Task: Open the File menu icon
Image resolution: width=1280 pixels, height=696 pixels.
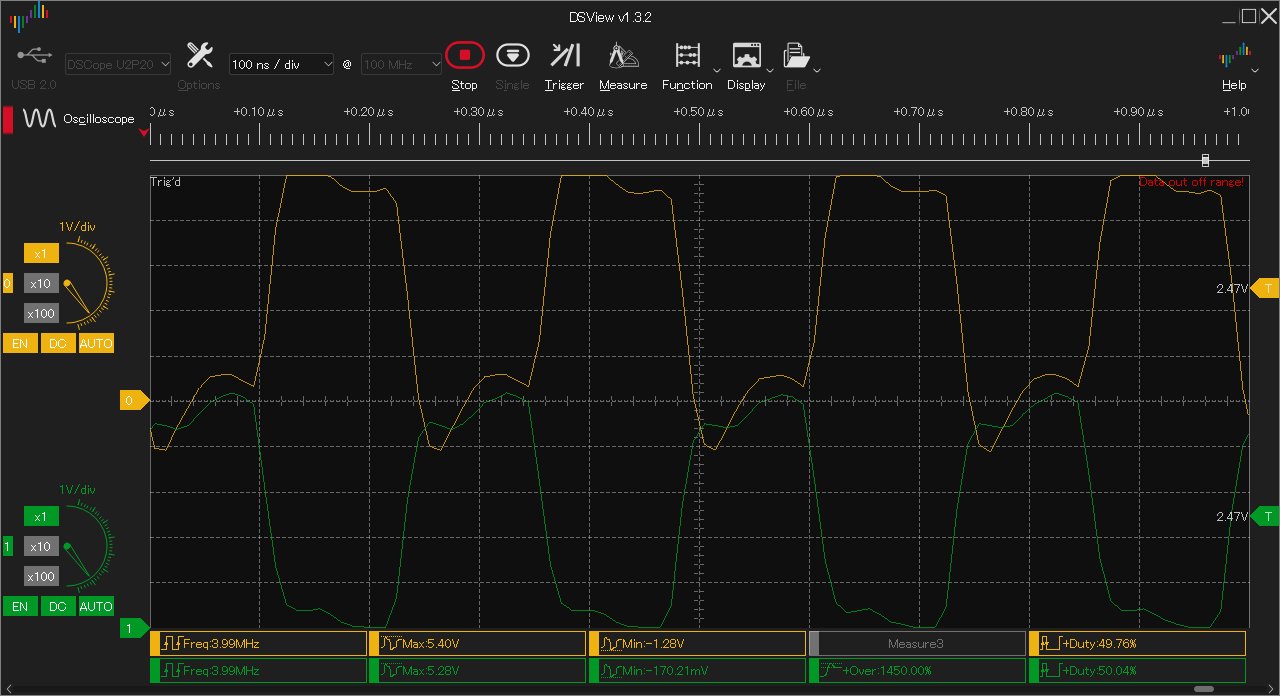Action: [796, 55]
